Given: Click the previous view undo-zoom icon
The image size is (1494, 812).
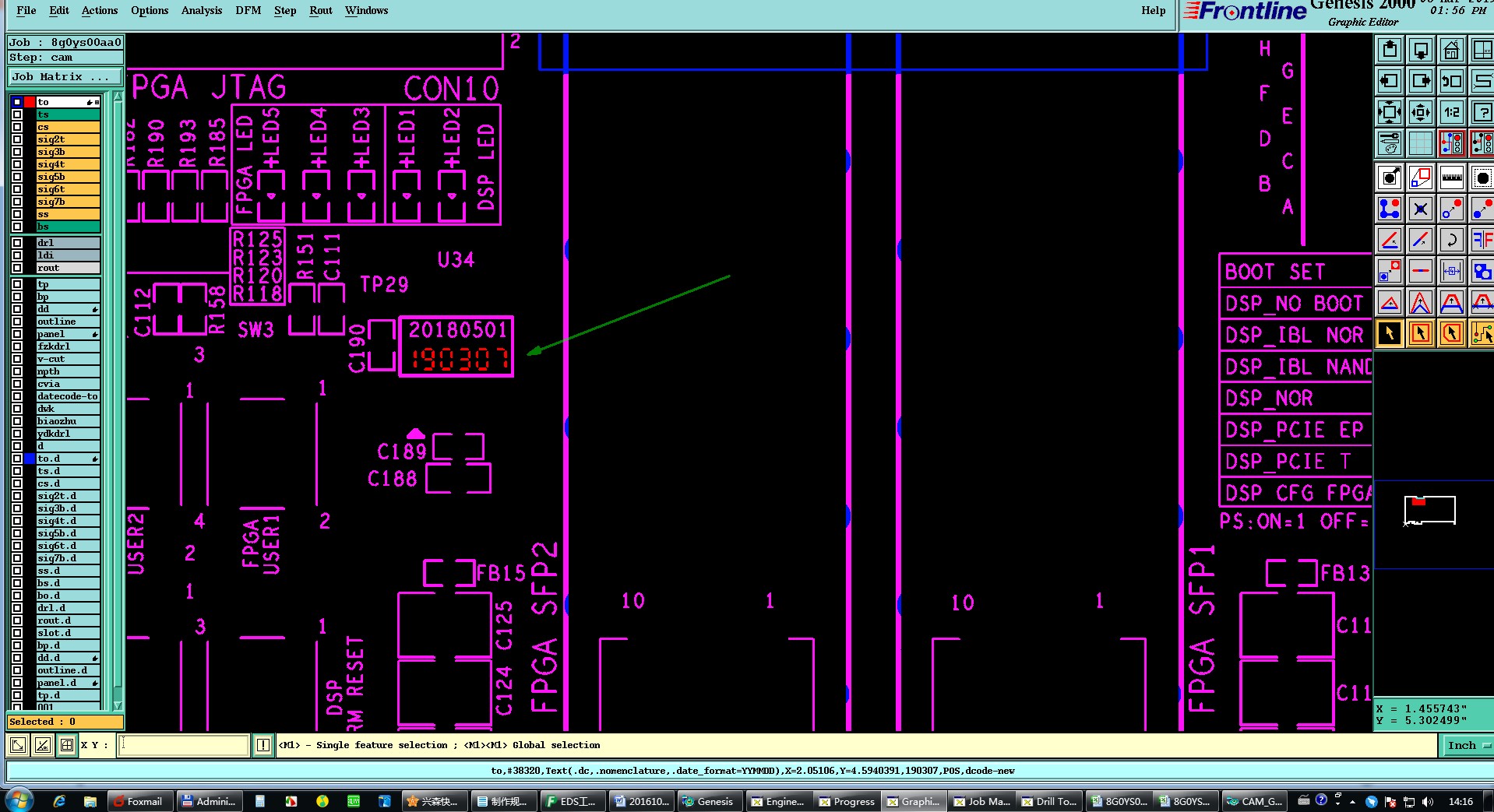Looking at the screenshot, I should (x=1452, y=81).
